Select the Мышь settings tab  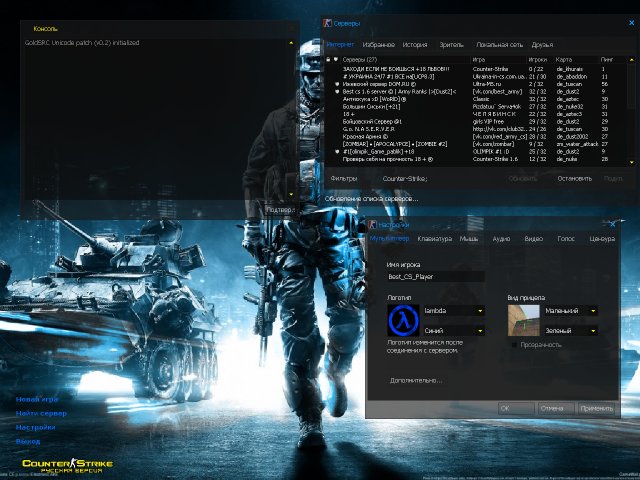(x=469, y=238)
